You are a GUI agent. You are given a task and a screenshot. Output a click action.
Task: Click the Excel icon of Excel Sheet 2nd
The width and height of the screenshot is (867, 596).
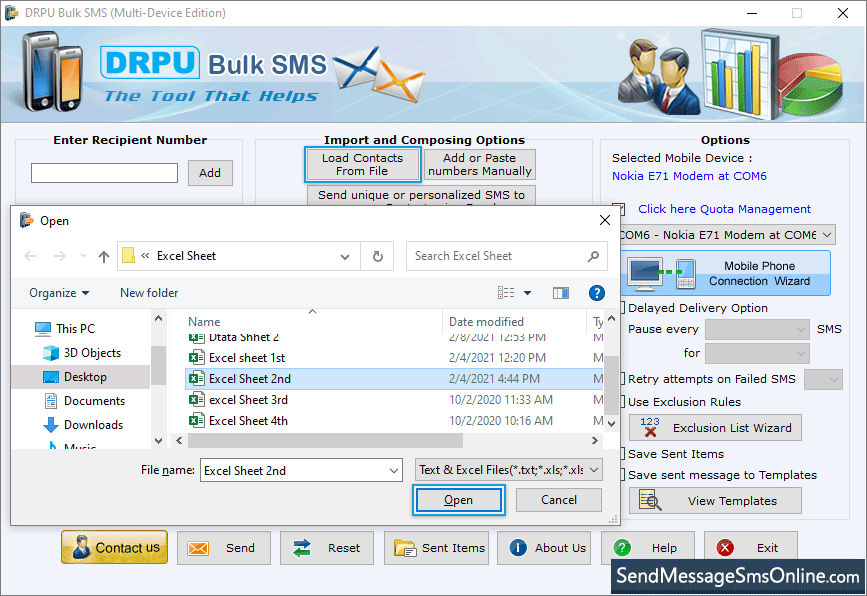[196, 379]
